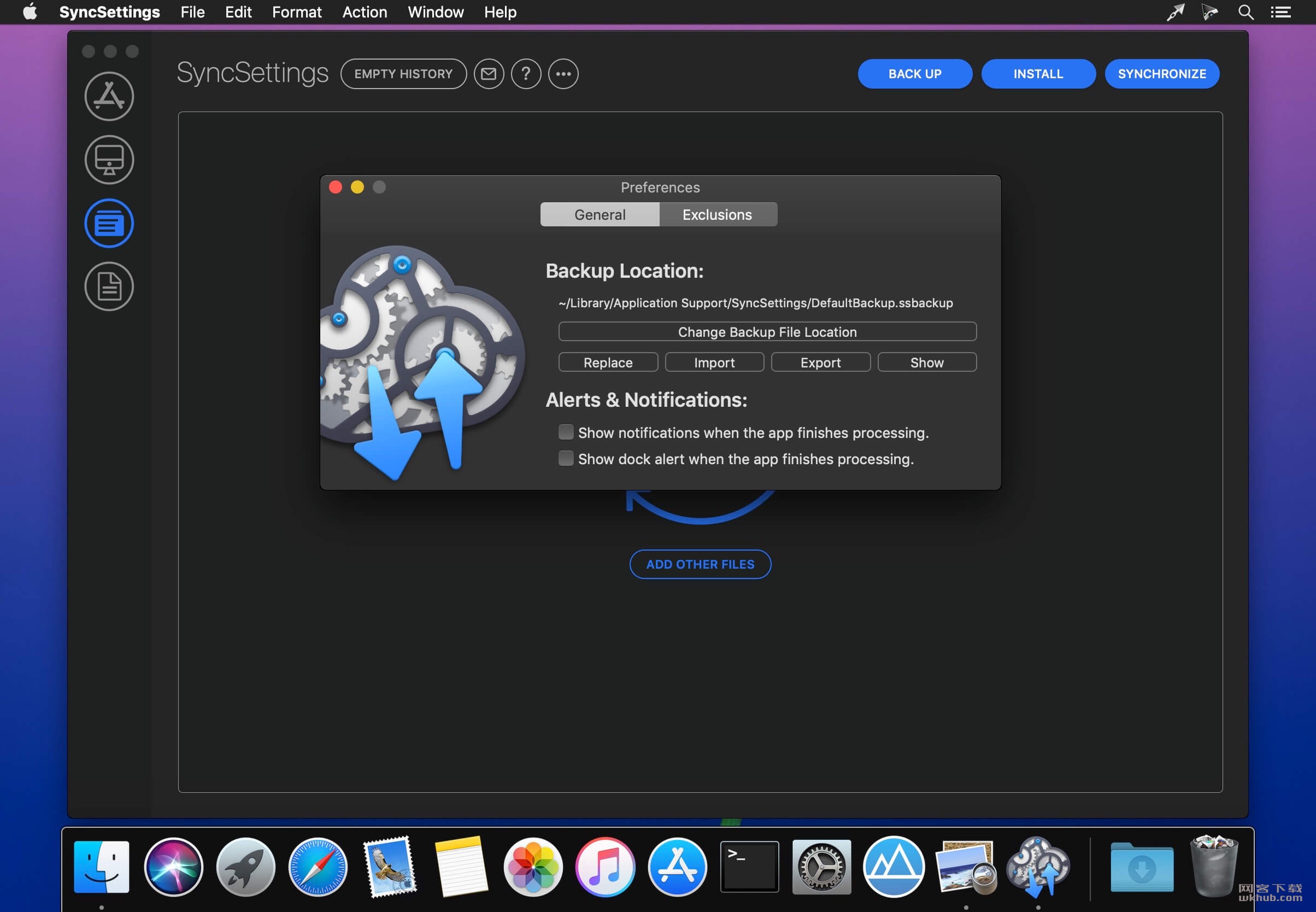1316x912 pixels.
Task: Open Notes from the dock
Action: point(461,866)
